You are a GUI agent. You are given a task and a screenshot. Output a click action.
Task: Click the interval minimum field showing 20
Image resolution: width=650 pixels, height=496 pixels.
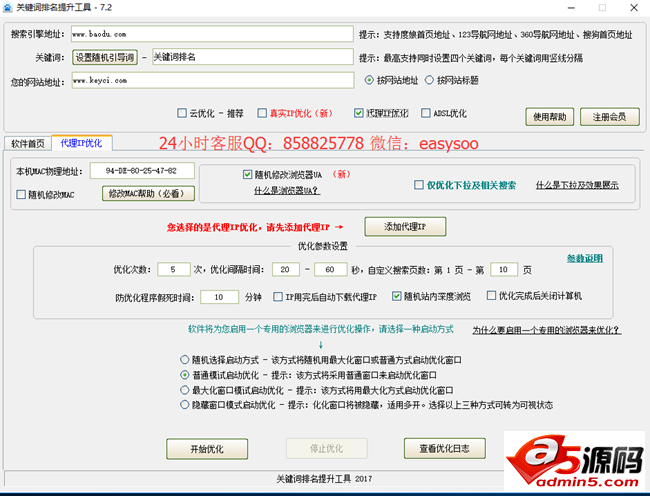click(286, 270)
